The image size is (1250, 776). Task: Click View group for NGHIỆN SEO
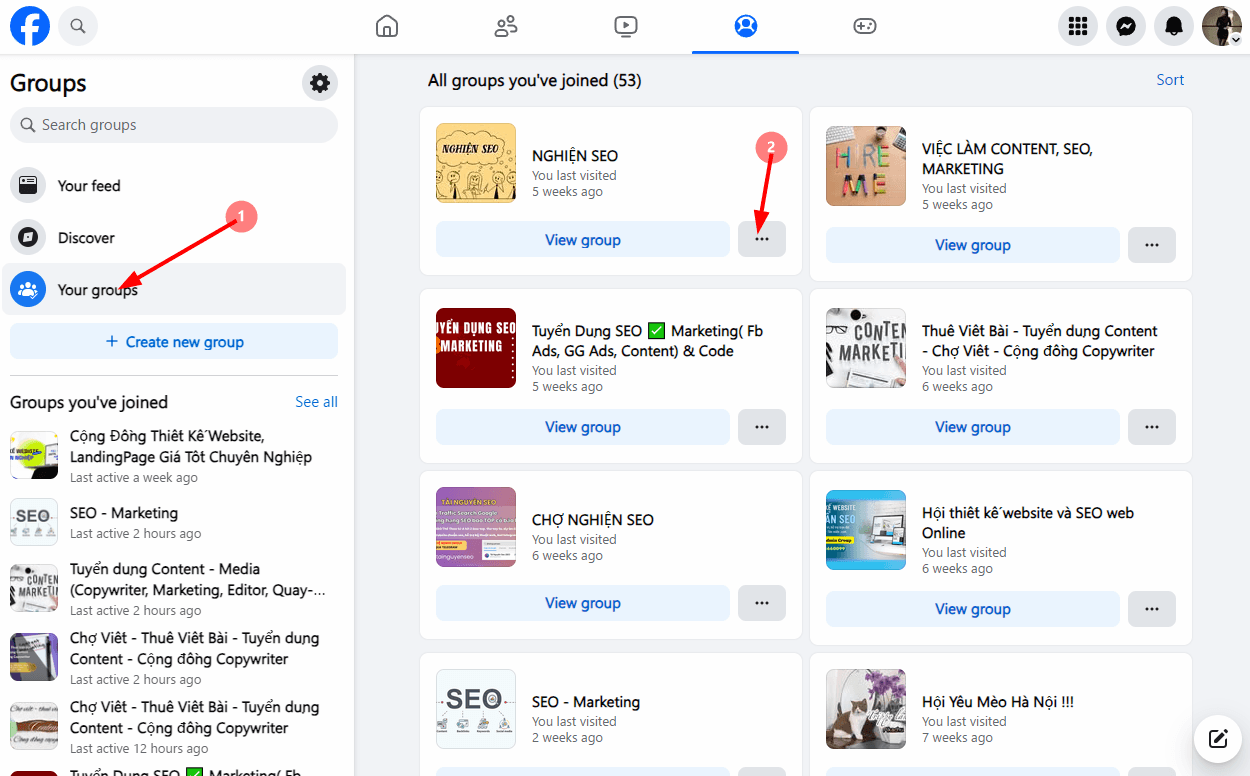[x=583, y=240]
